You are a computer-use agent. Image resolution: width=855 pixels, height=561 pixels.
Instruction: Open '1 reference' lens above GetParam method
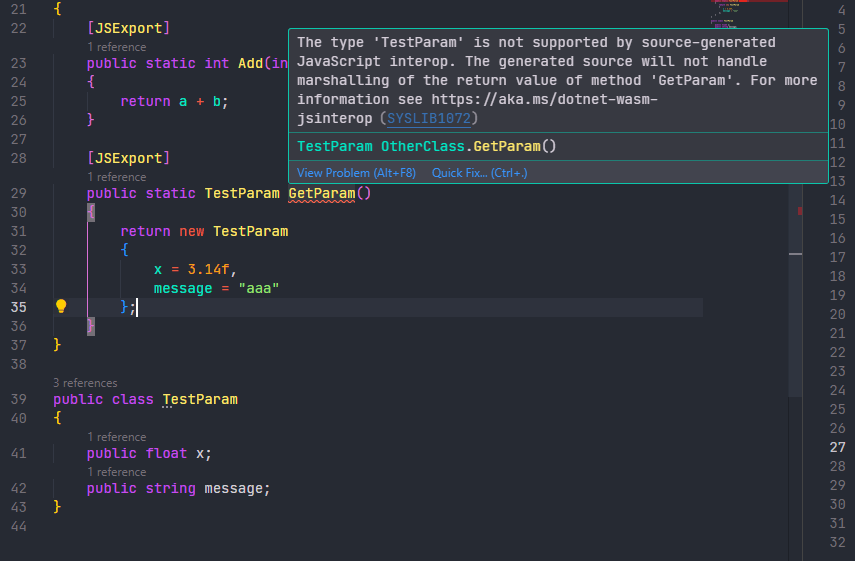[117, 177]
